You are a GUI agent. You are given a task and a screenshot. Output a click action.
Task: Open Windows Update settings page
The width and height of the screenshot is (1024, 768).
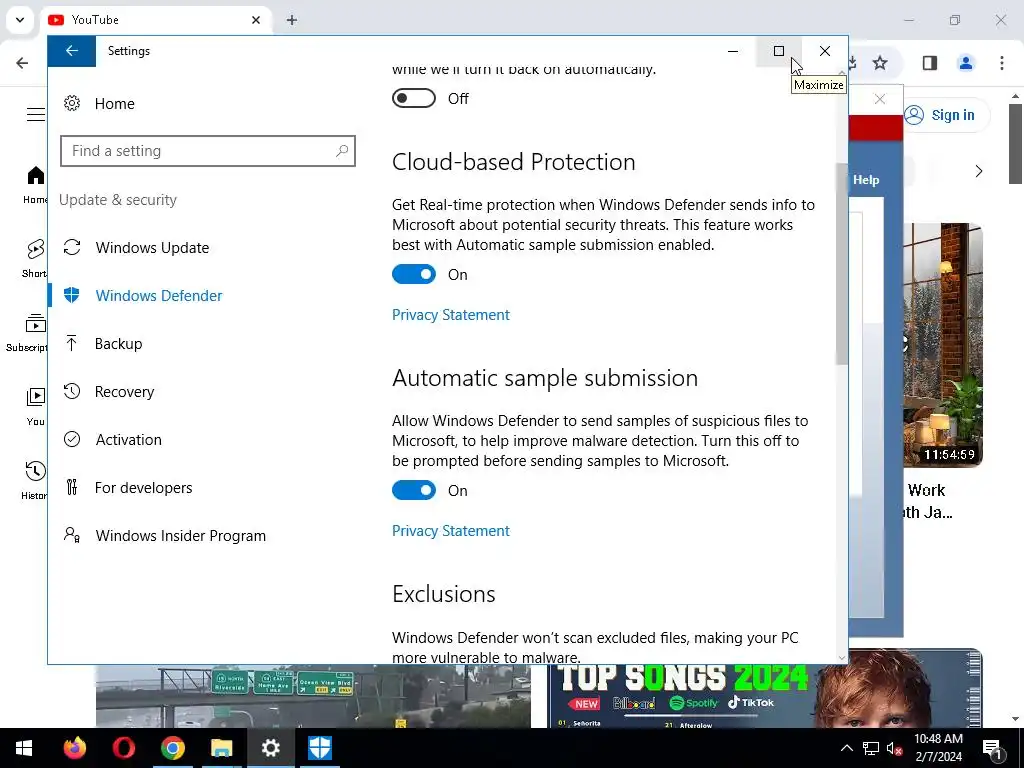152,248
